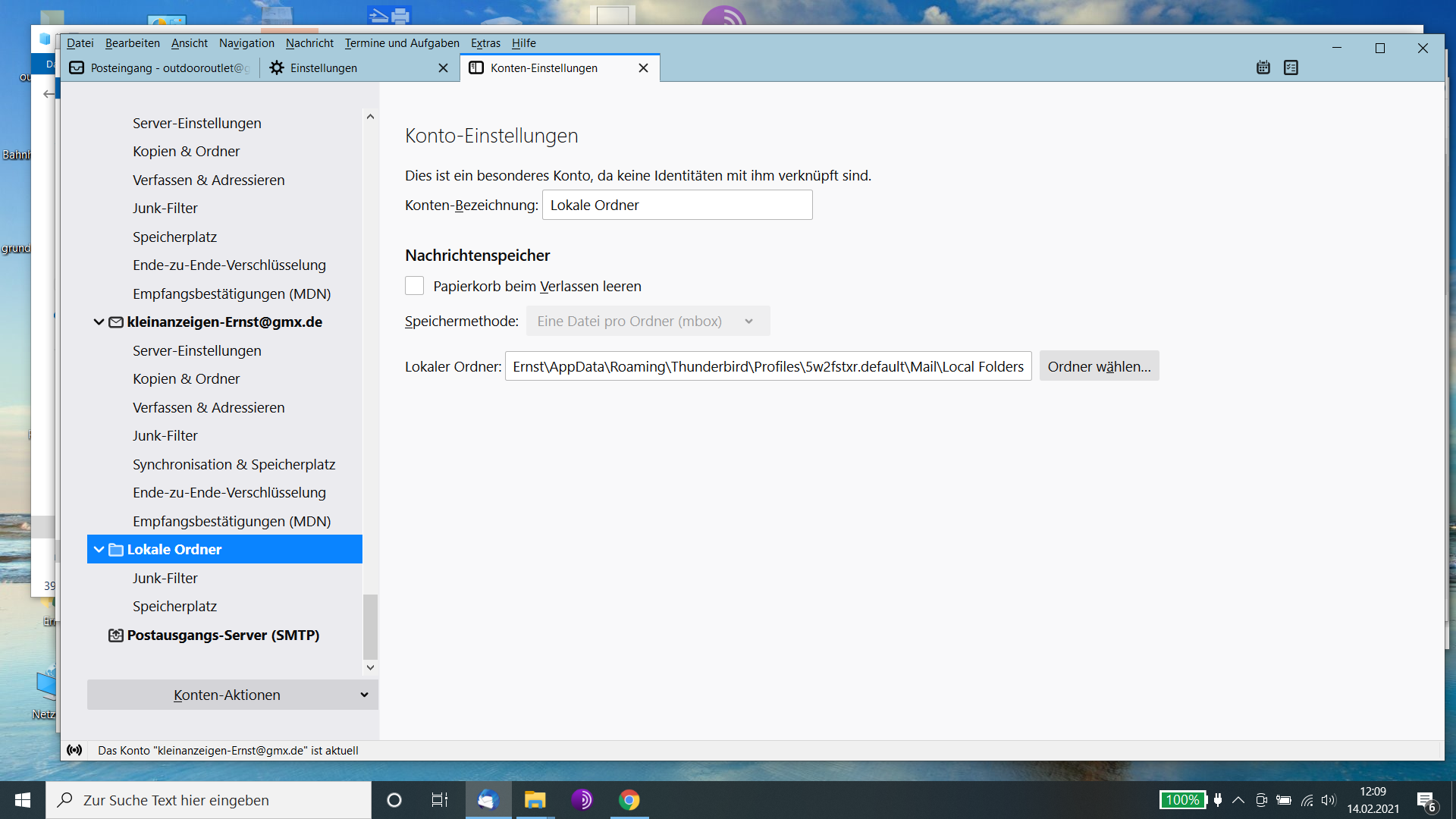Open the tasks icon in tab bar

tap(1291, 68)
